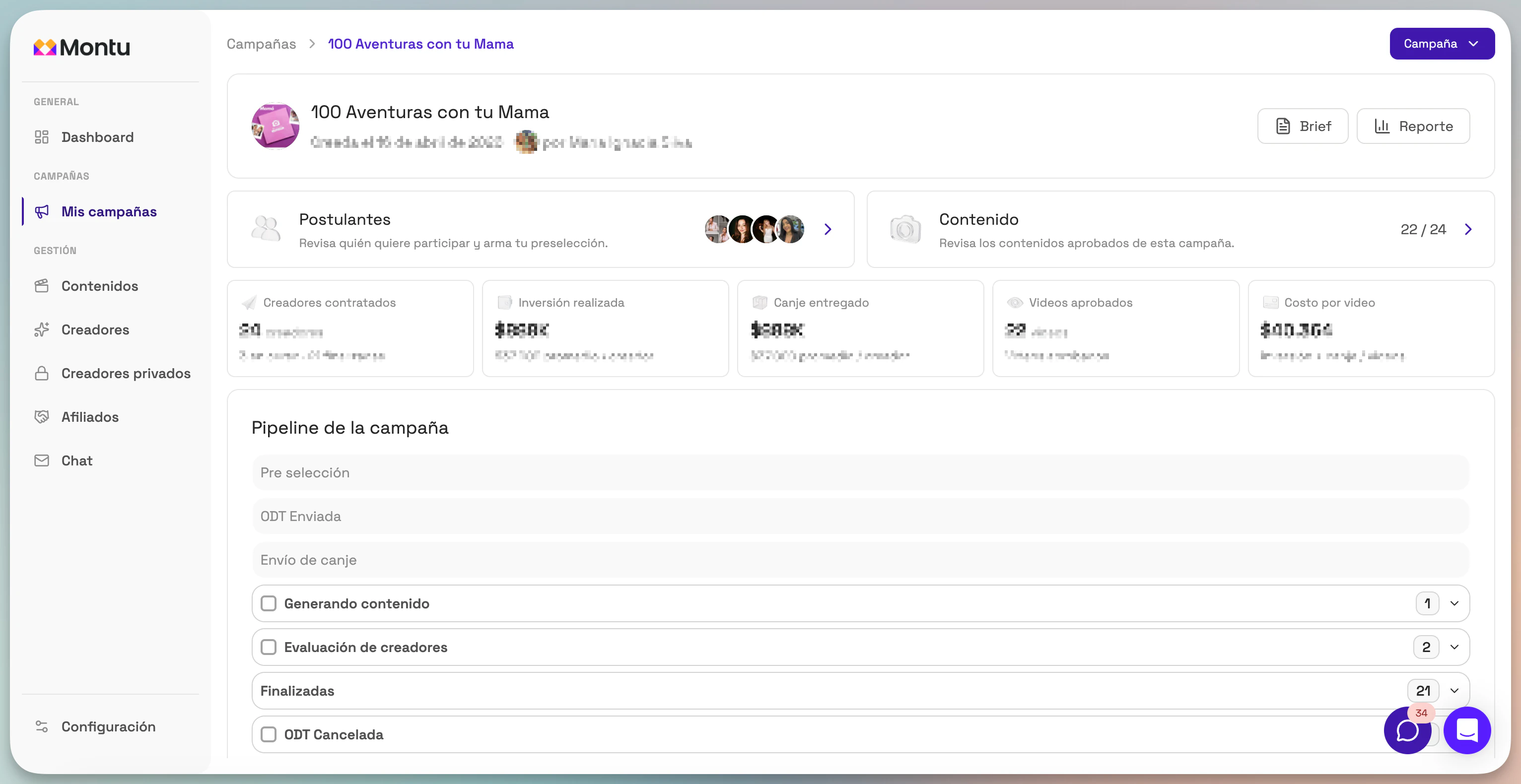Open the Campaña dropdown button
Viewport: 1521px width, 784px height.
[x=1442, y=44]
